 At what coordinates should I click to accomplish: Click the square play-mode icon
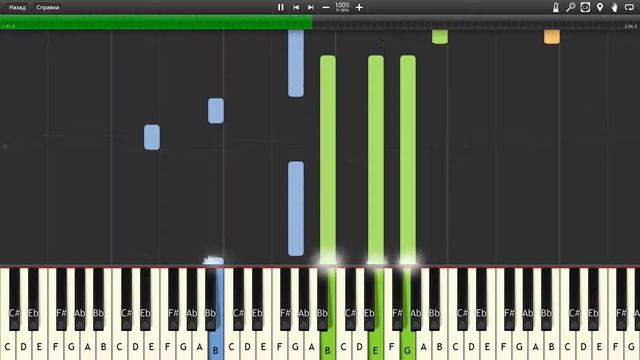pyautogui.click(x=585, y=7)
